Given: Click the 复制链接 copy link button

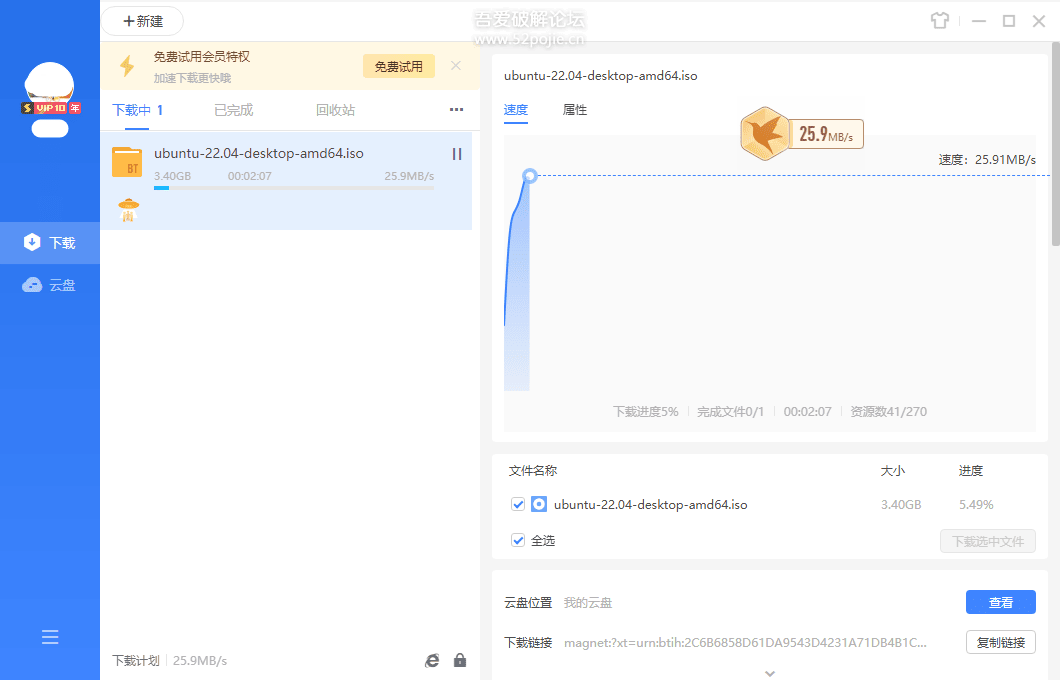Looking at the screenshot, I should 1001,642.
